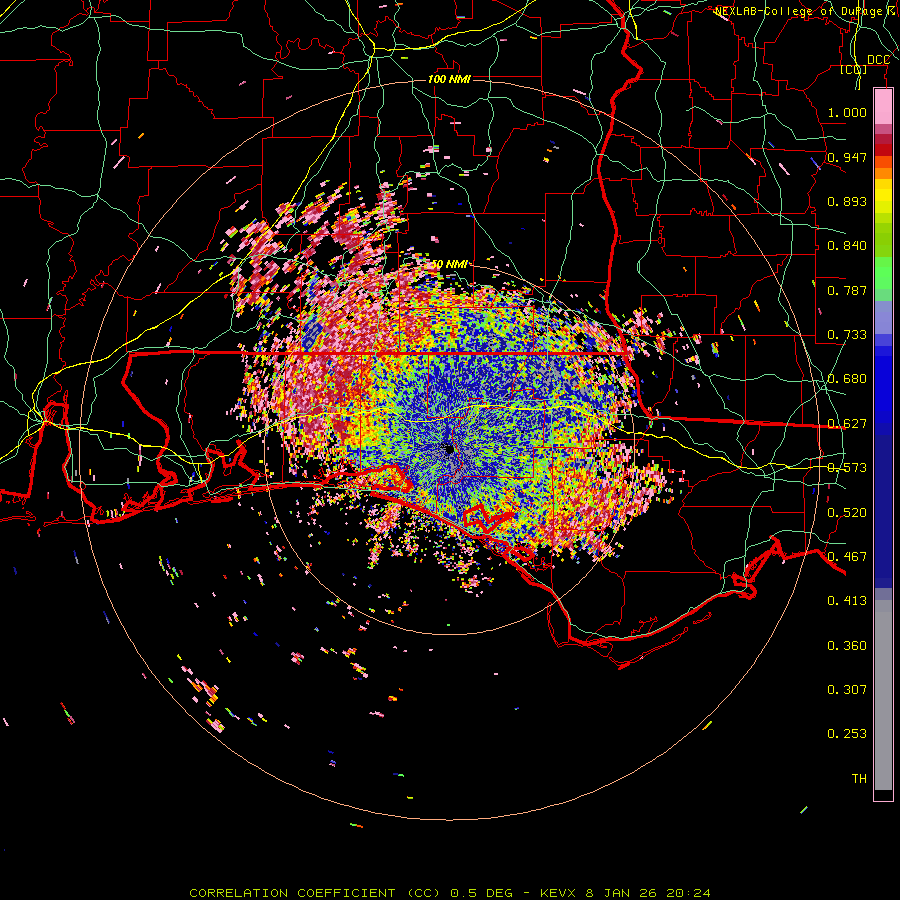The height and width of the screenshot is (900, 900).
Task: Pick the gray legend swatch
Action: (x=883, y=695)
